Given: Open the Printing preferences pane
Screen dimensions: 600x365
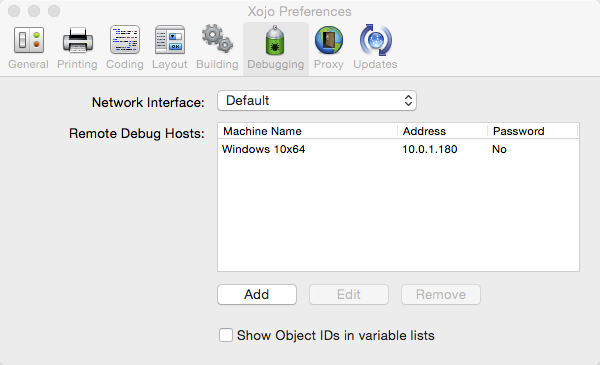Looking at the screenshot, I should tap(77, 48).
